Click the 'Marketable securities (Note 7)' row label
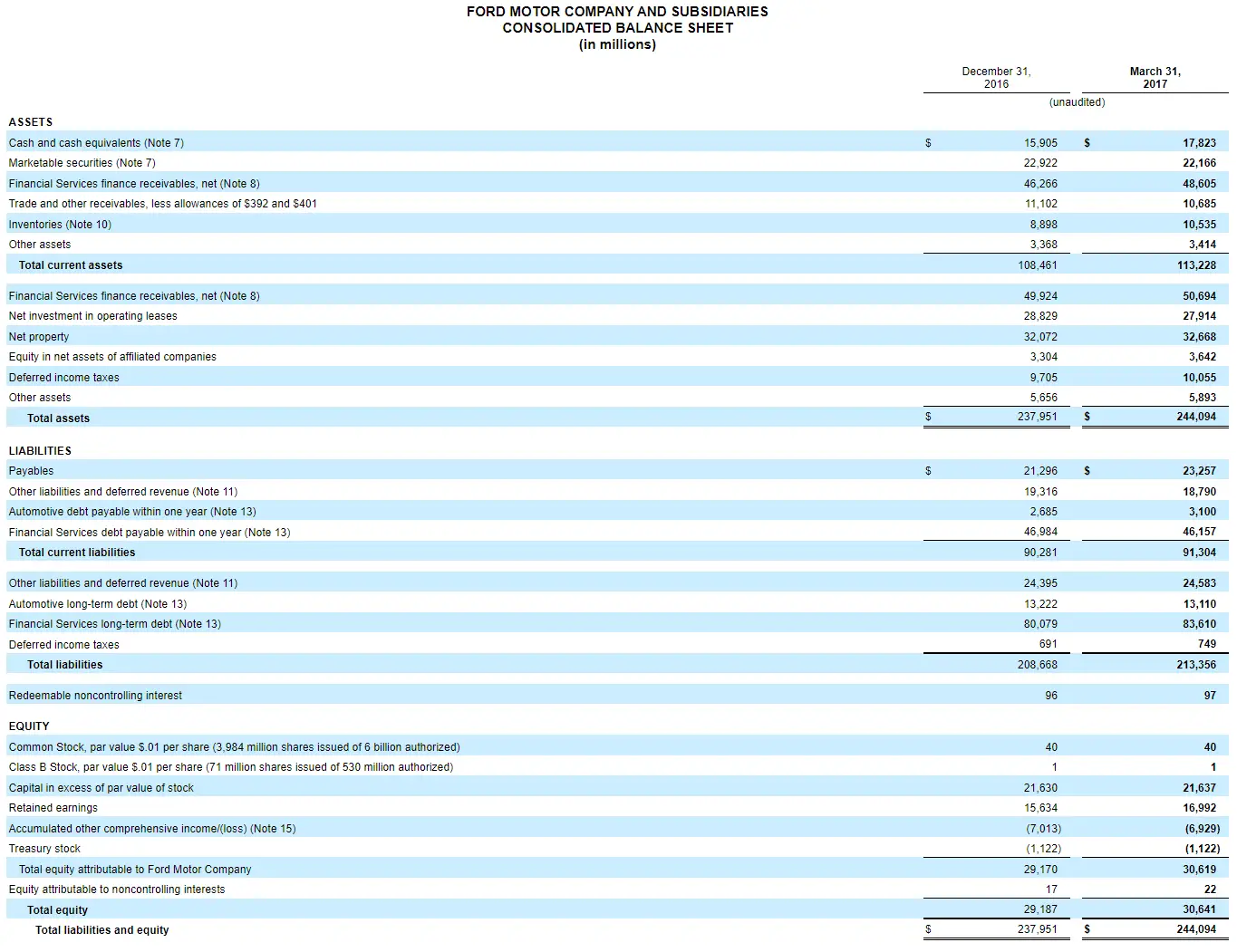The height and width of the screenshot is (952, 1237). pos(82,163)
